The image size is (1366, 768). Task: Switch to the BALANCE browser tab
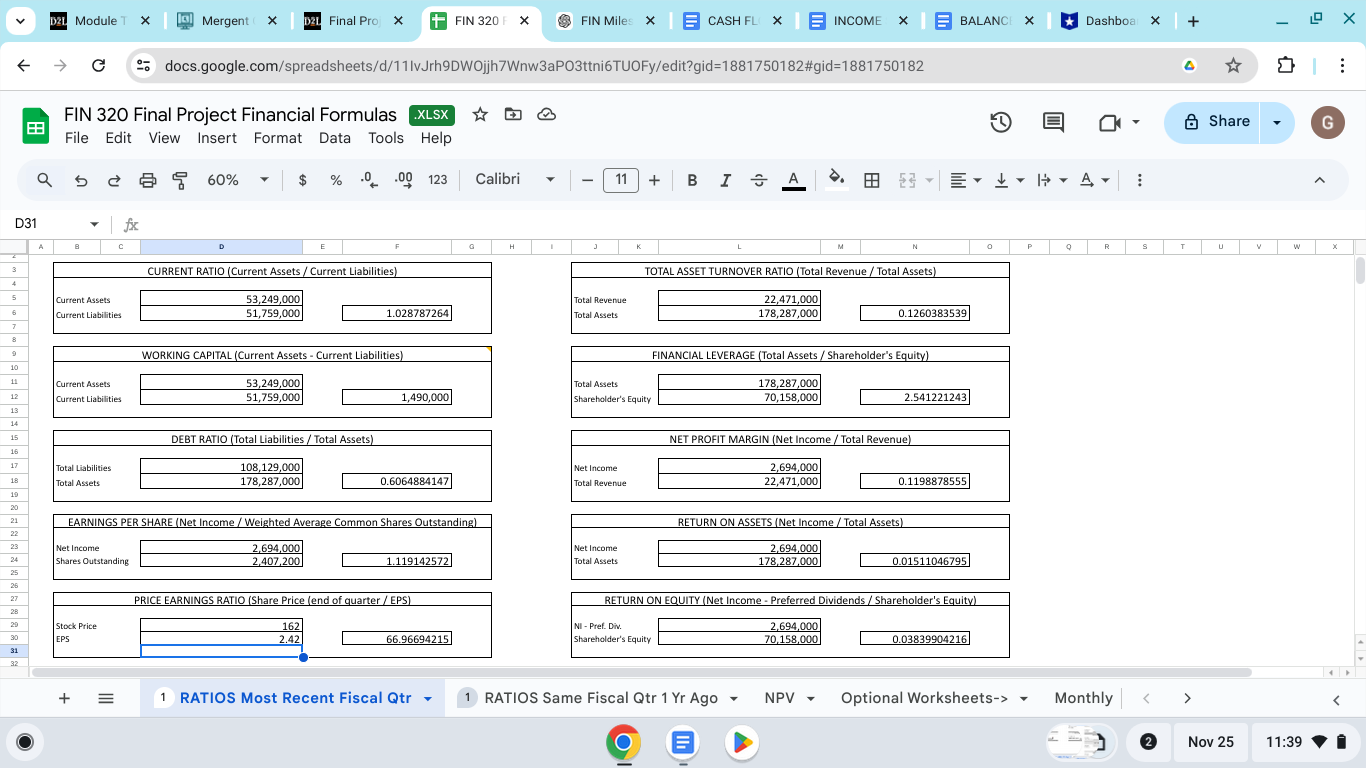pyautogui.click(x=985, y=21)
